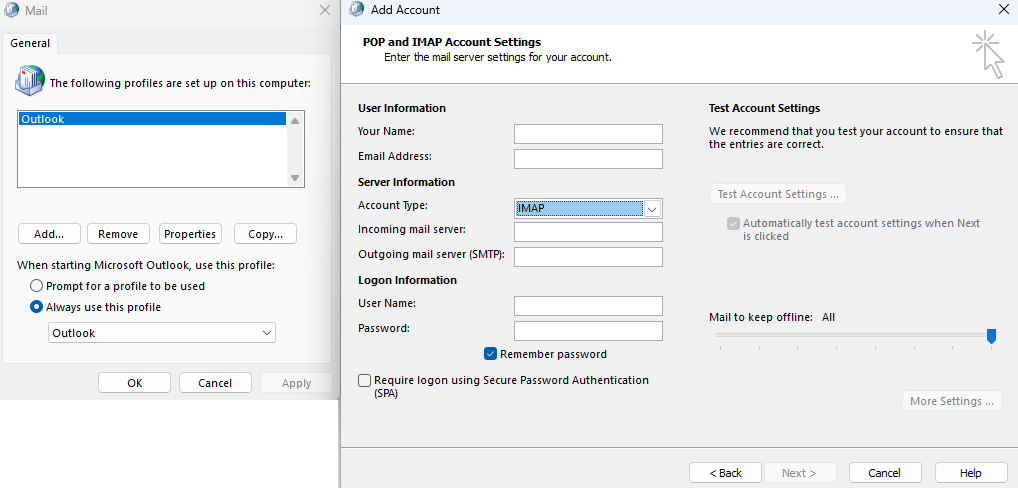Cancel the Add Account wizard

click(885, 473)
